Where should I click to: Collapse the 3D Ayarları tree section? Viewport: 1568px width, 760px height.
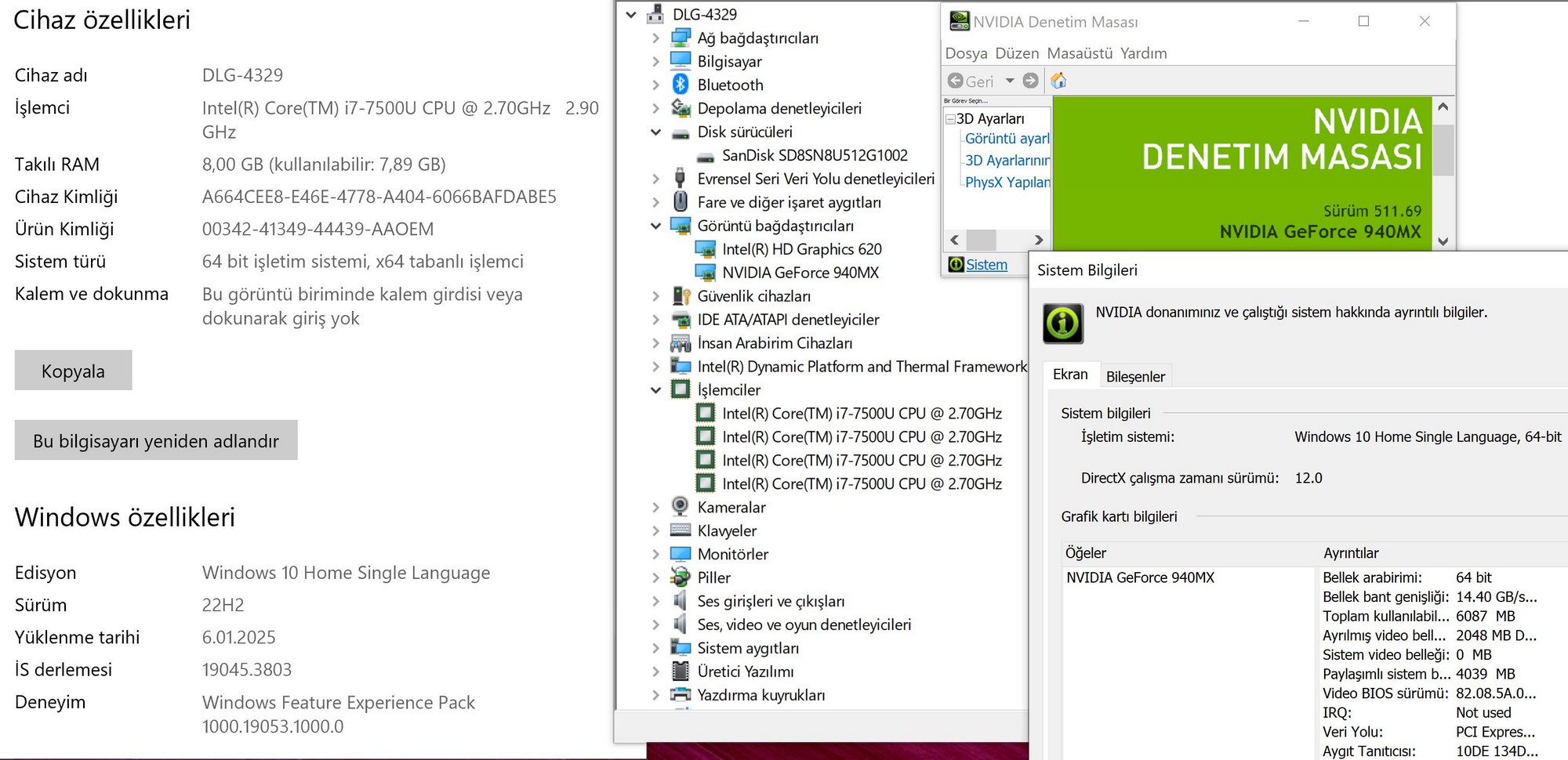pyautogui.click(x=950, y=119)
